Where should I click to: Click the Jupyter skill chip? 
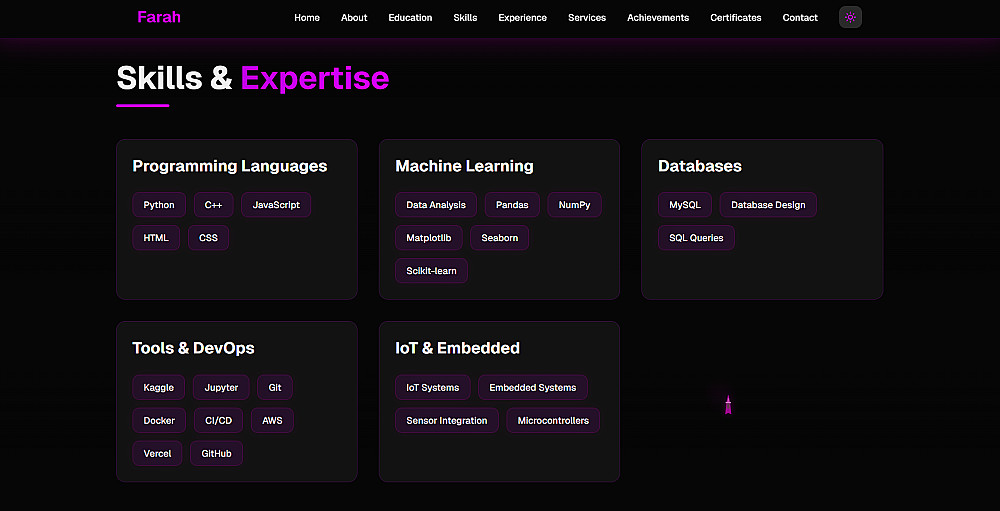(x=221, y=387)
